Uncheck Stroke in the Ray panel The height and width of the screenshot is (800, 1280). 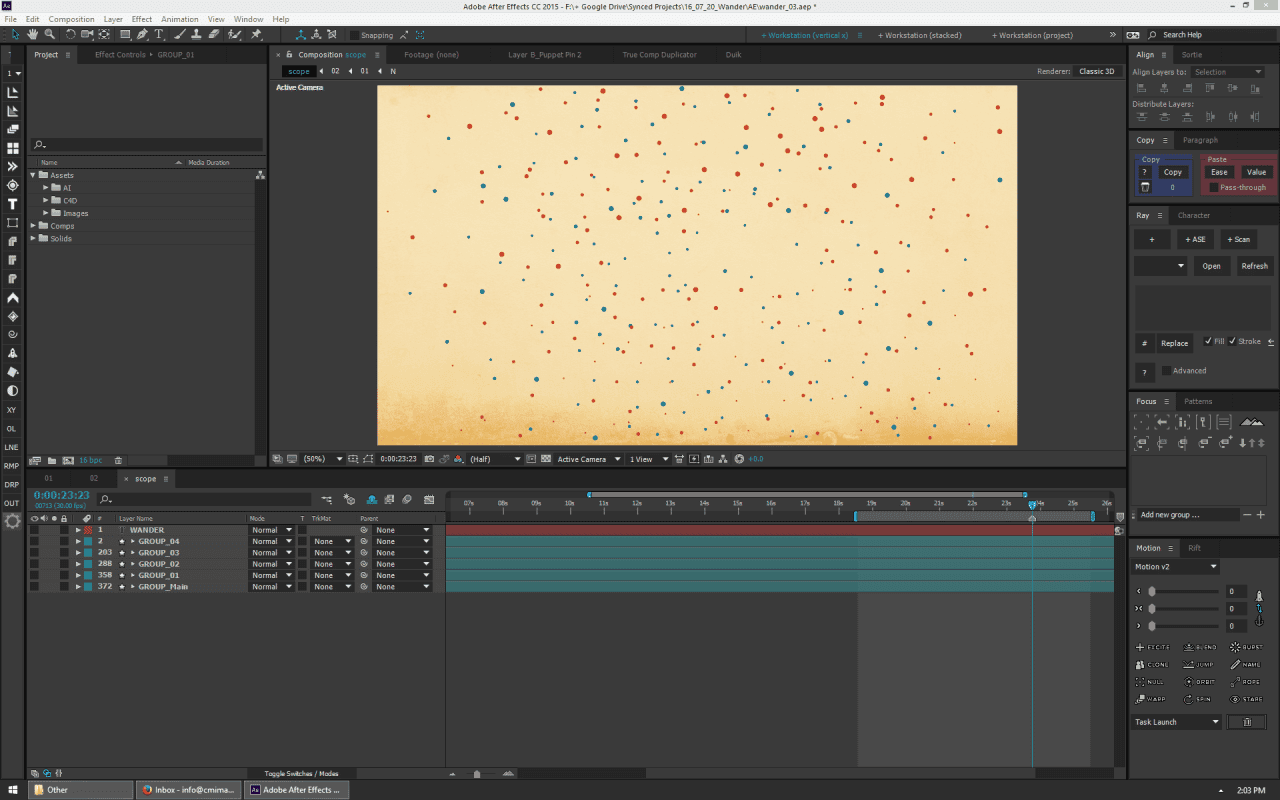pyautogui.click(x=1232, y=341)
